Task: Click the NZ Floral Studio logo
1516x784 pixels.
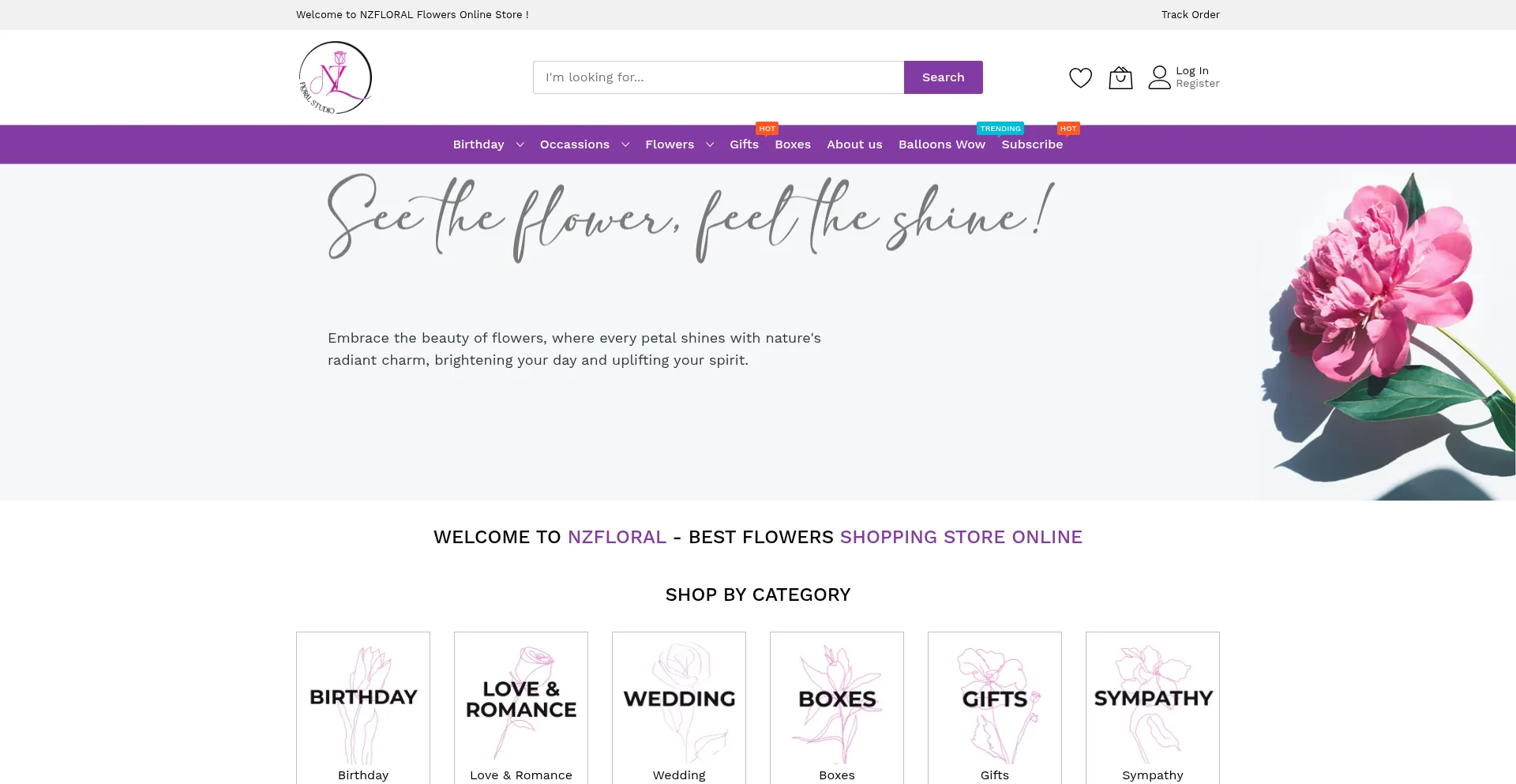Action: click(336, 77)
